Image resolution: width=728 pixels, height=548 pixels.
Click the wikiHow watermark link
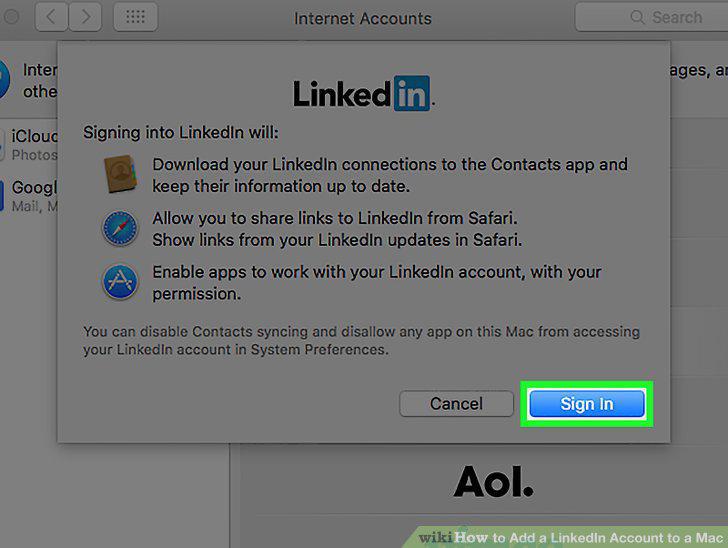coord(570,537)
